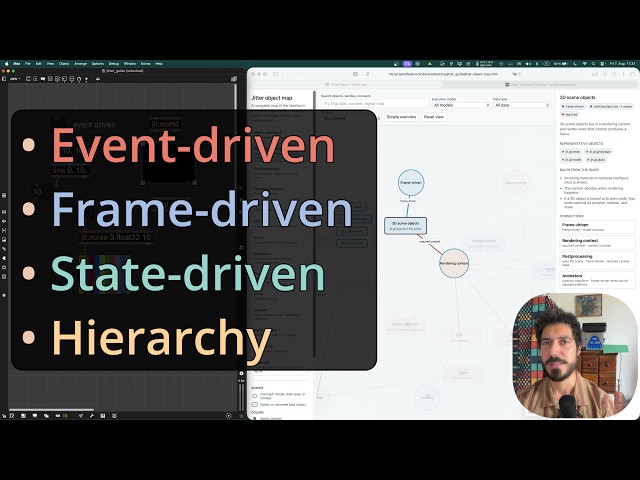Click the date and time in menu bar
Image resolution: width=640 pixels, height=480 pixels.
coord(623,64)
